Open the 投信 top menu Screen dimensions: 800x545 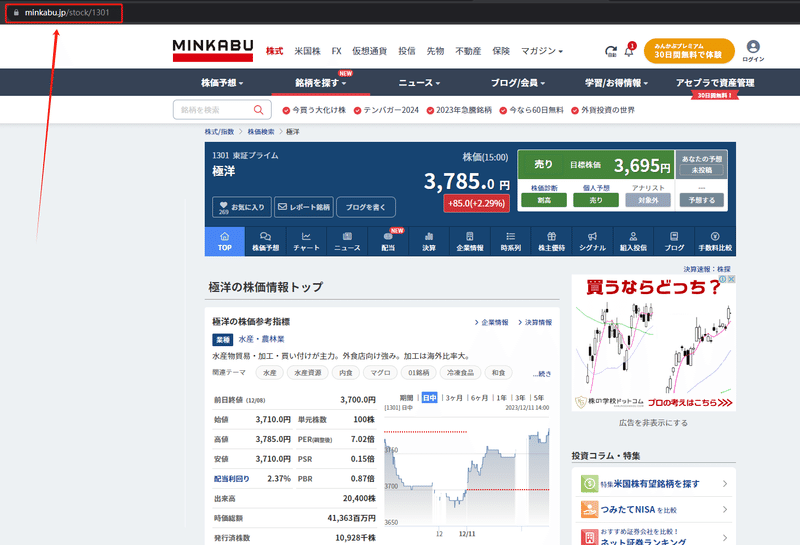[407, 51]
